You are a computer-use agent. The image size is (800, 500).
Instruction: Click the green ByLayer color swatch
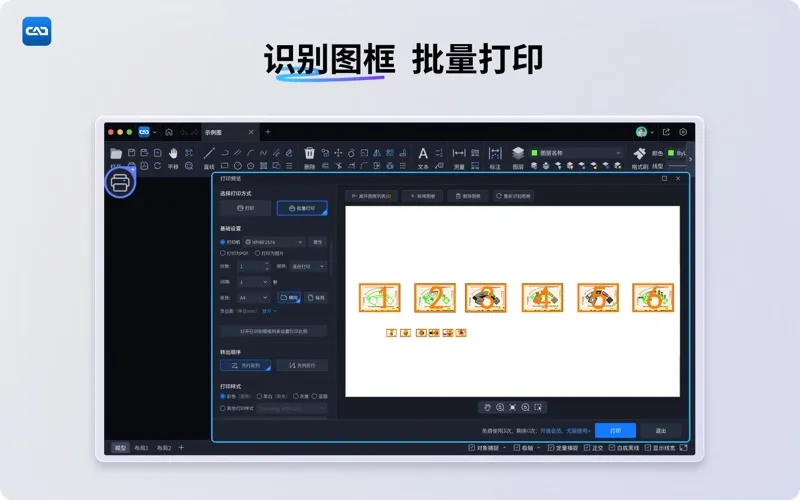pos(671,153)
